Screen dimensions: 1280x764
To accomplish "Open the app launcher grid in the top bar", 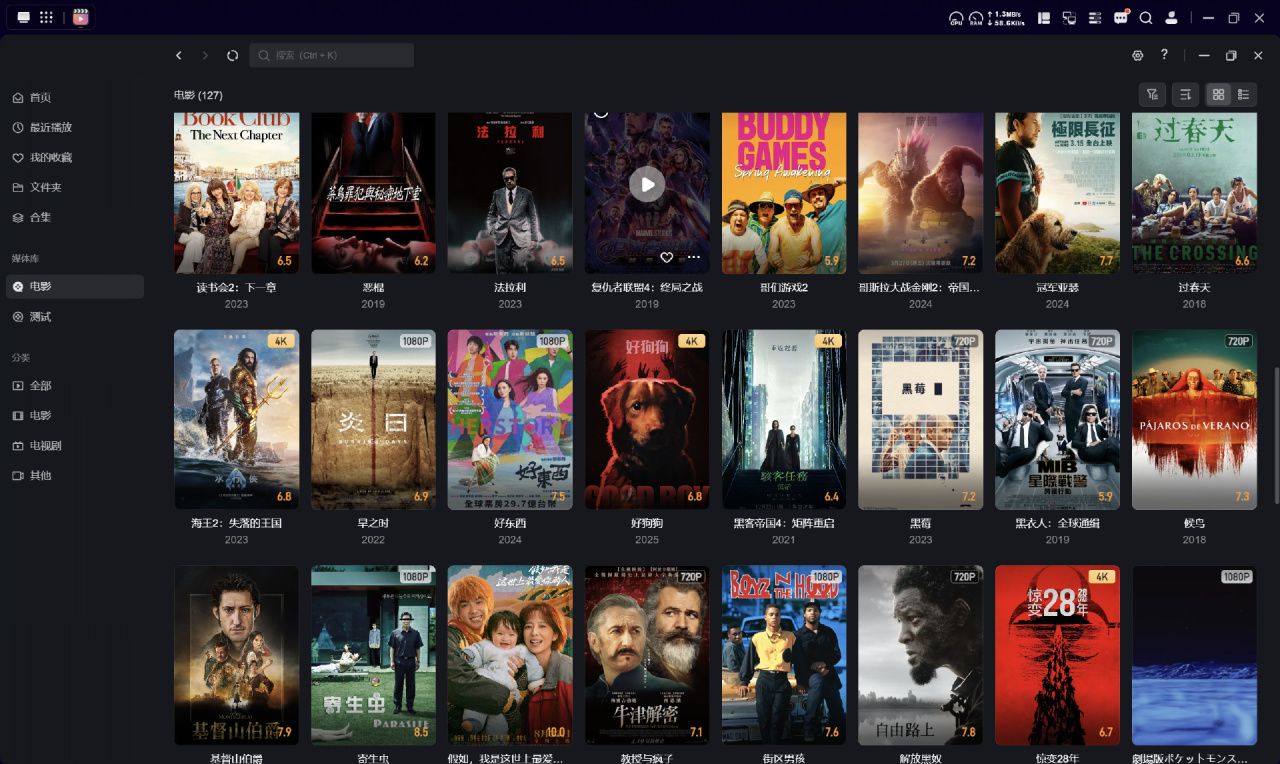I will 46,17.
